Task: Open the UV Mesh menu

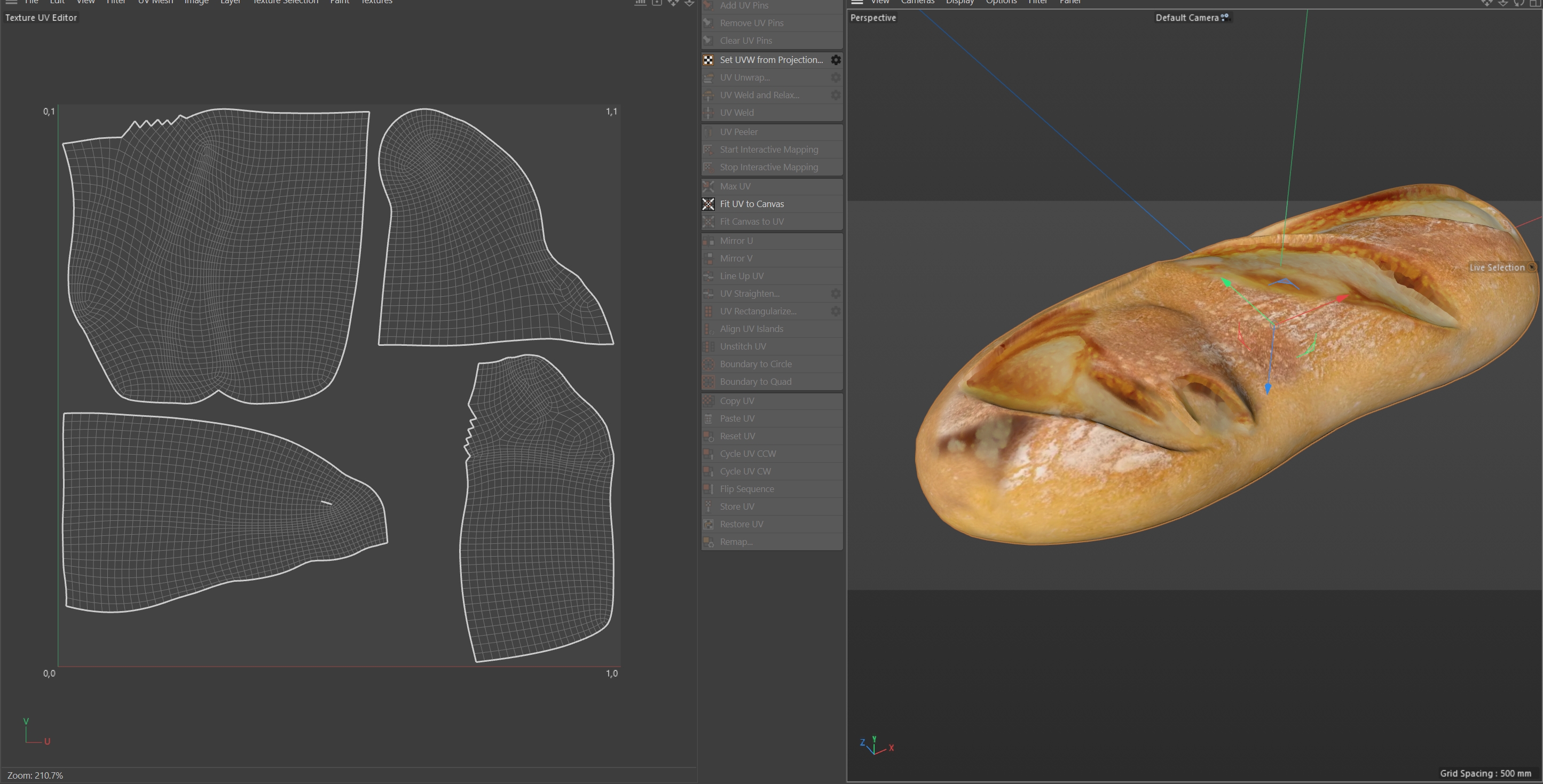Action: pos(155,2)
